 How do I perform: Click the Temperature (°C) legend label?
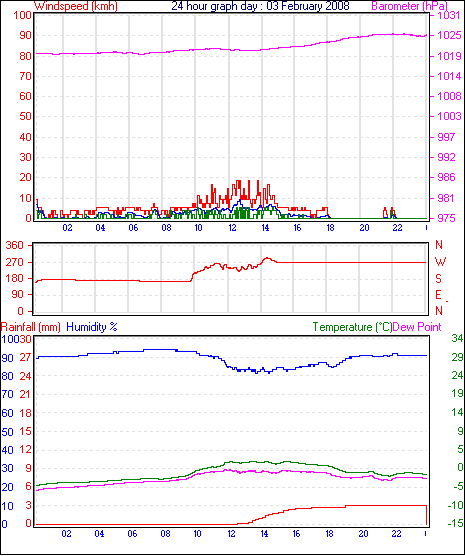pos(352,327)
